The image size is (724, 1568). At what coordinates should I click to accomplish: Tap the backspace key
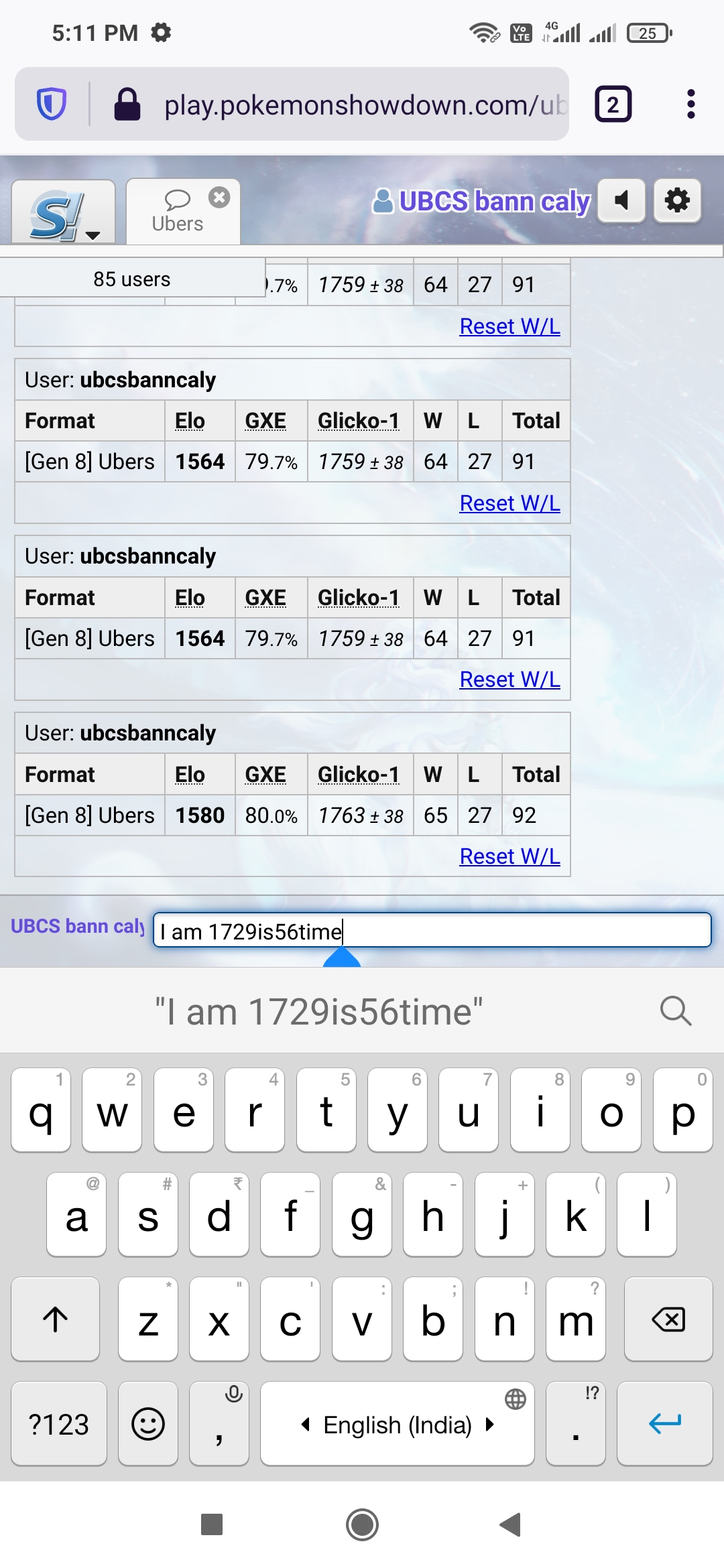coord(668,1319)
